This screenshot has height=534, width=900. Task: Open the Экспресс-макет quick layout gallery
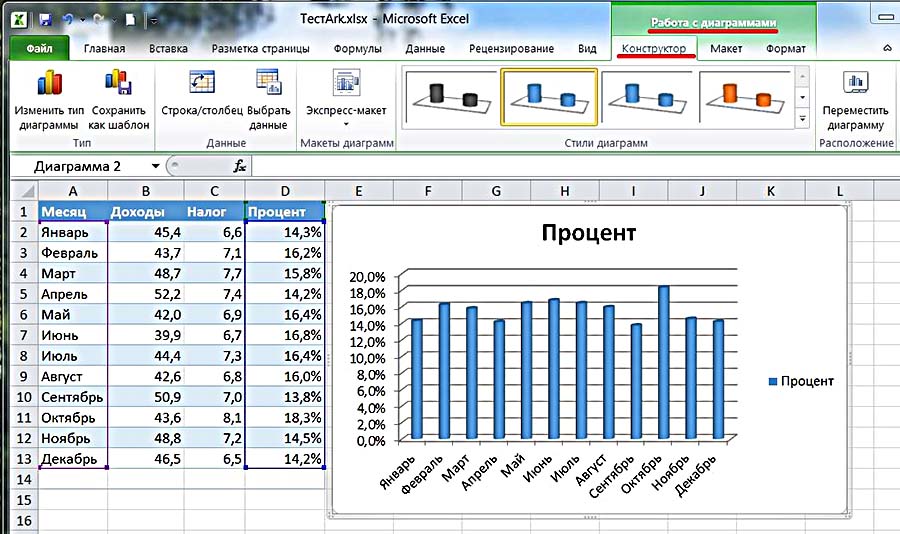pyautogui.click(x=346, y=98)
